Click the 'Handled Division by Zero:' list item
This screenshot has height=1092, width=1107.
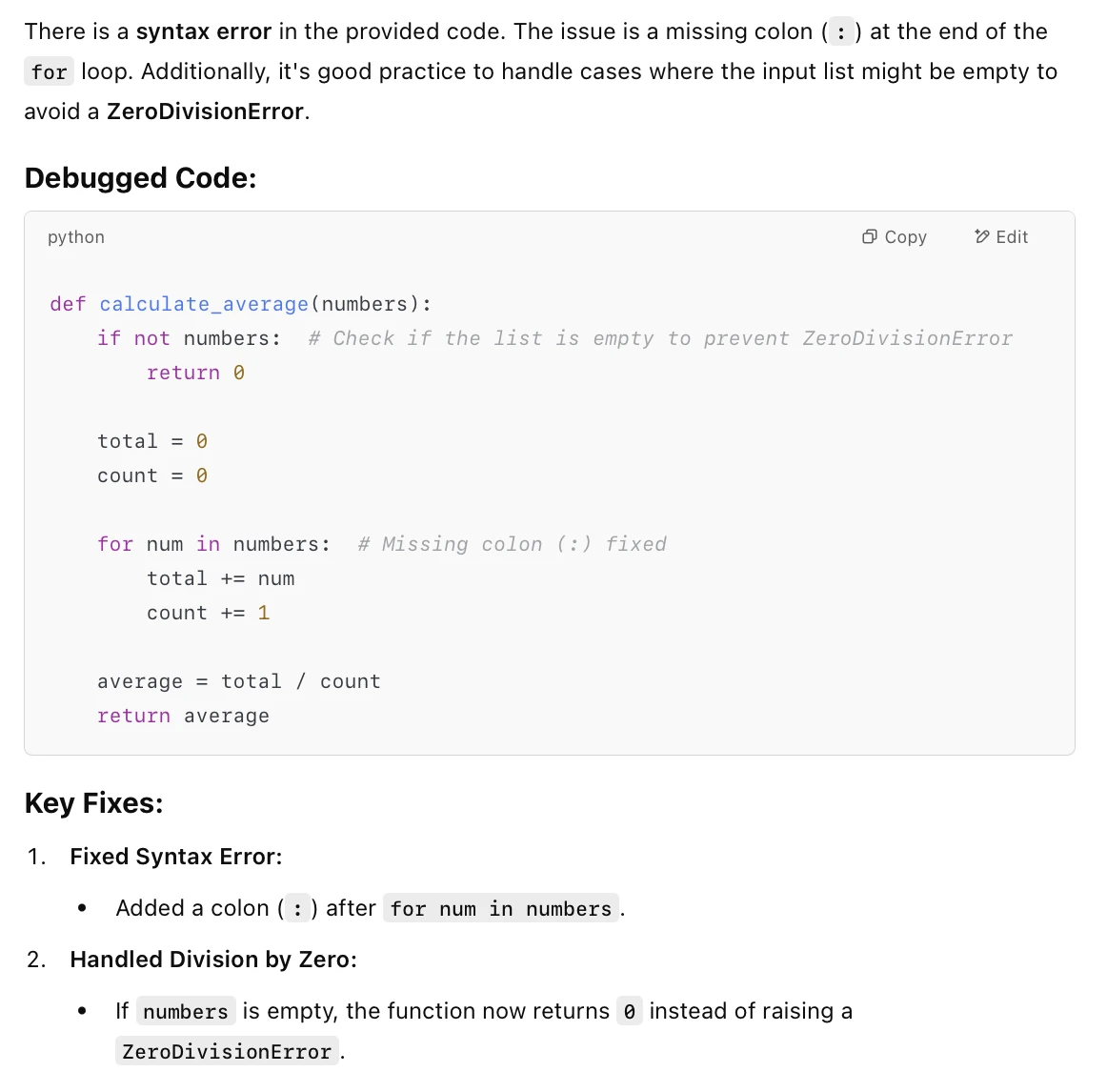[213, 960]
